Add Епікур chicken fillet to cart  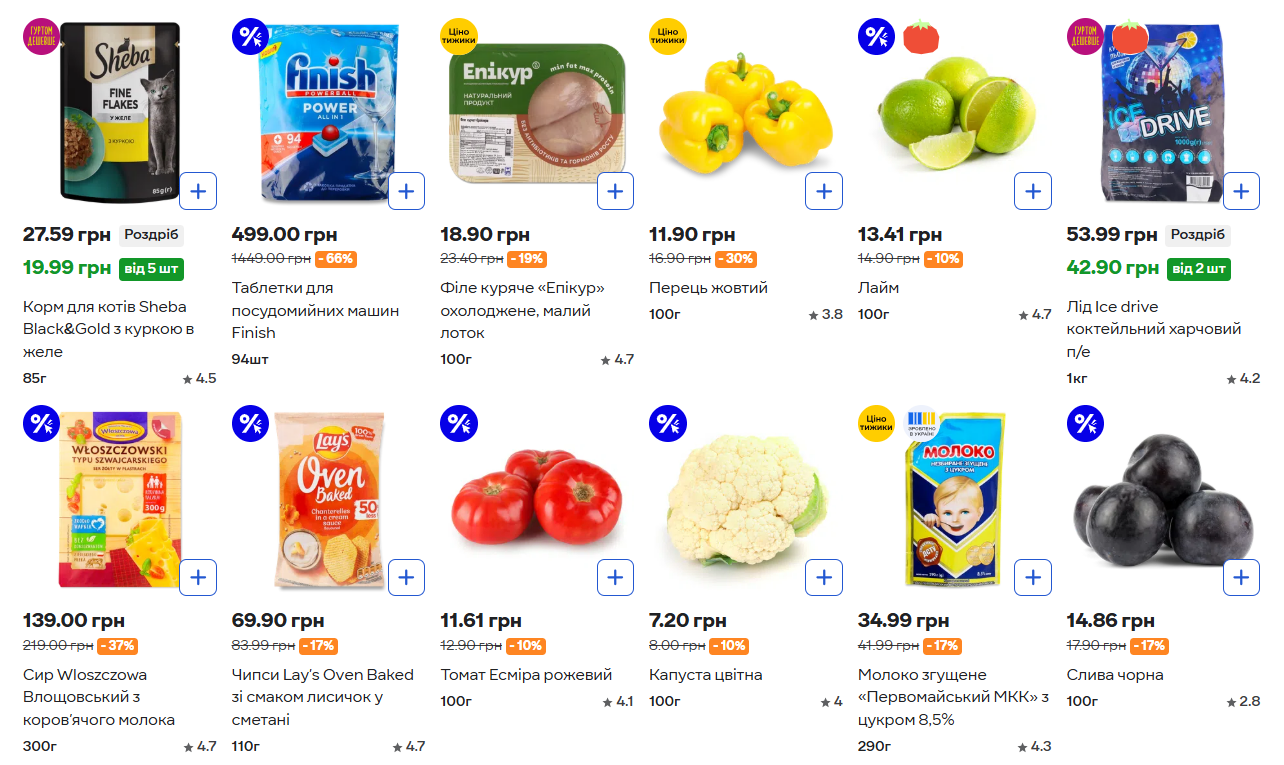pyautogui.click(x=615, y=191)
